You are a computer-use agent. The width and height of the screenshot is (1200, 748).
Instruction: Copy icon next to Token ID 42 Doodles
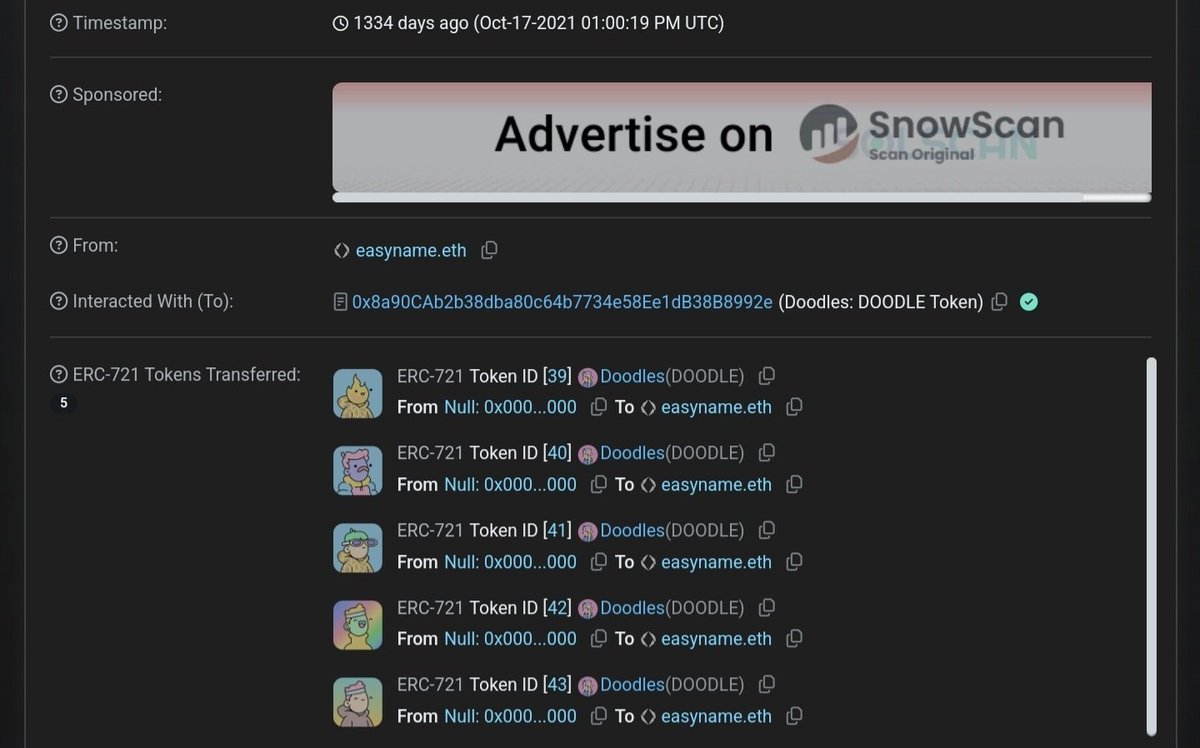767,607
